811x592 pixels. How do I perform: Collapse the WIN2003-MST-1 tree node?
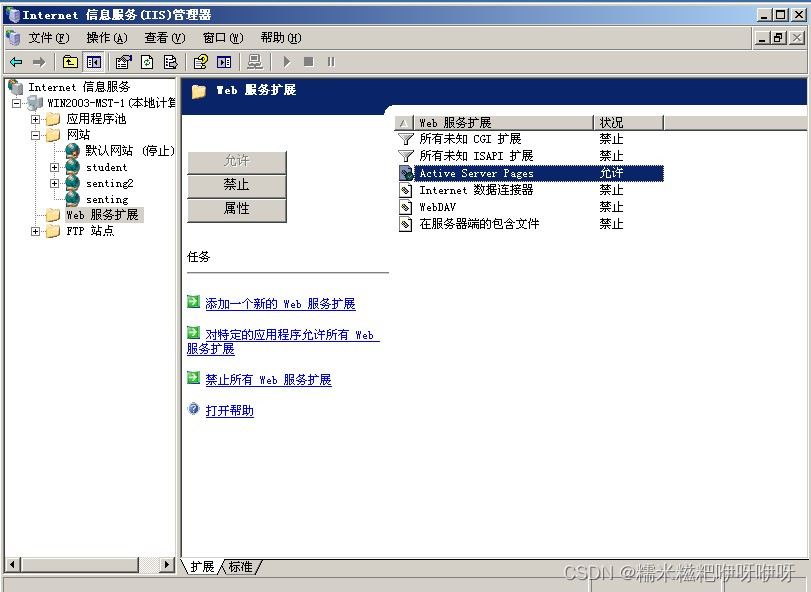[x=16, y=103]
